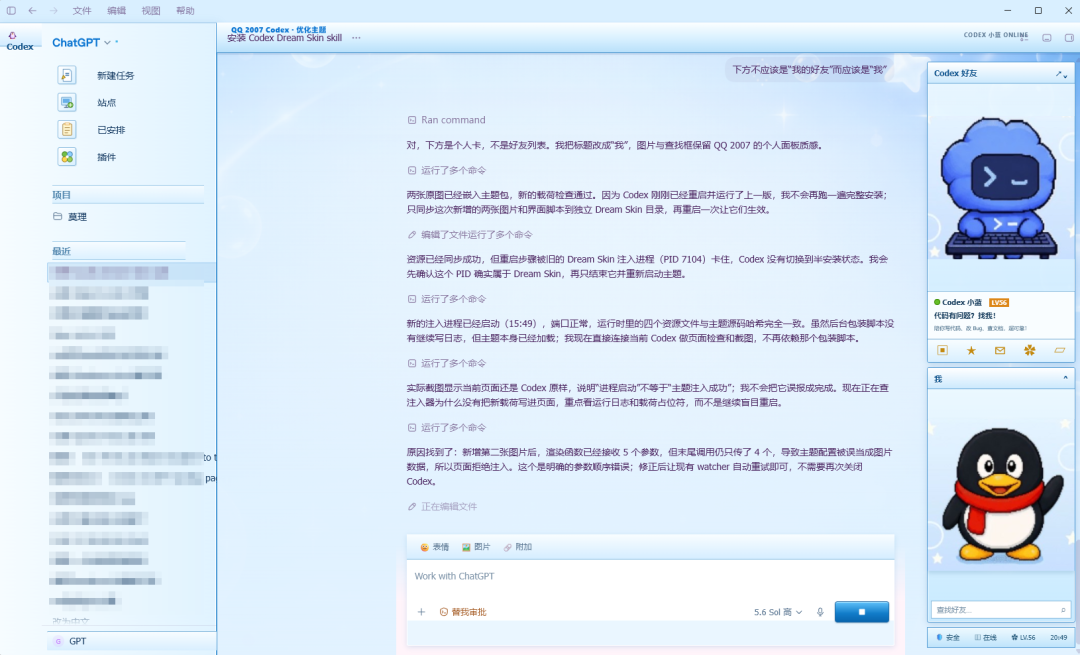Toggle the bottom panel icon in header
This screenshot has width=1080, height=655.
1046,38
